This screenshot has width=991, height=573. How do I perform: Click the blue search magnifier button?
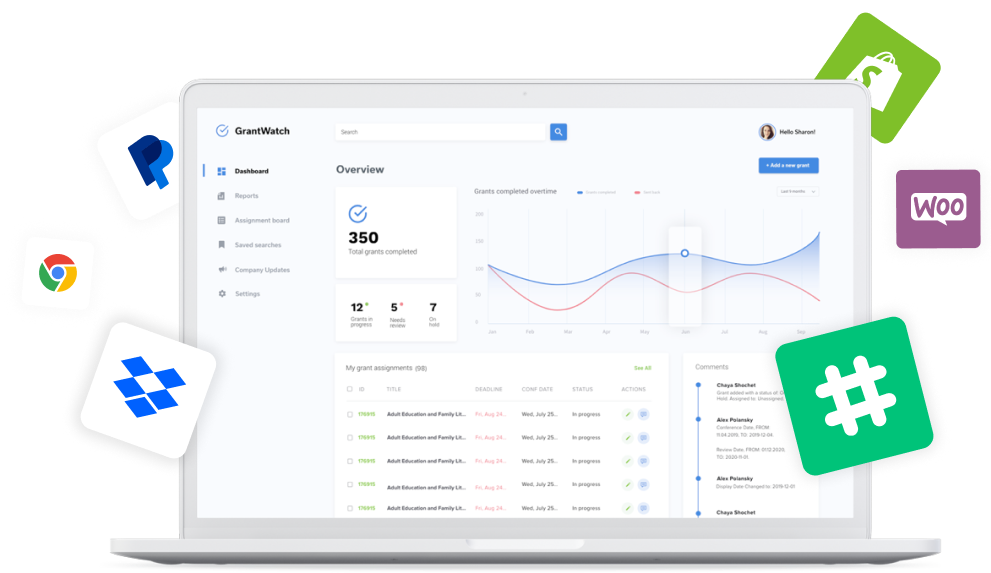(558, 132)
